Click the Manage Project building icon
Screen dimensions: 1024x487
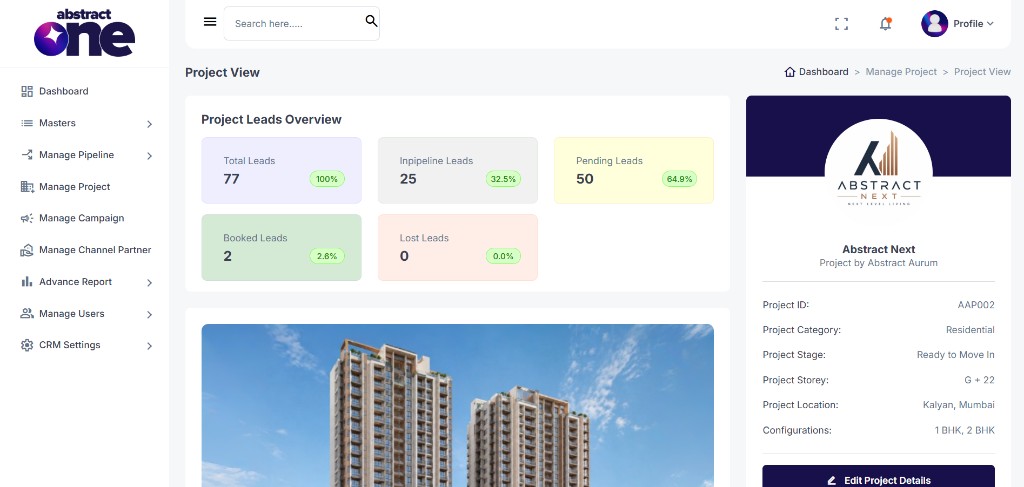click(27, 187)
